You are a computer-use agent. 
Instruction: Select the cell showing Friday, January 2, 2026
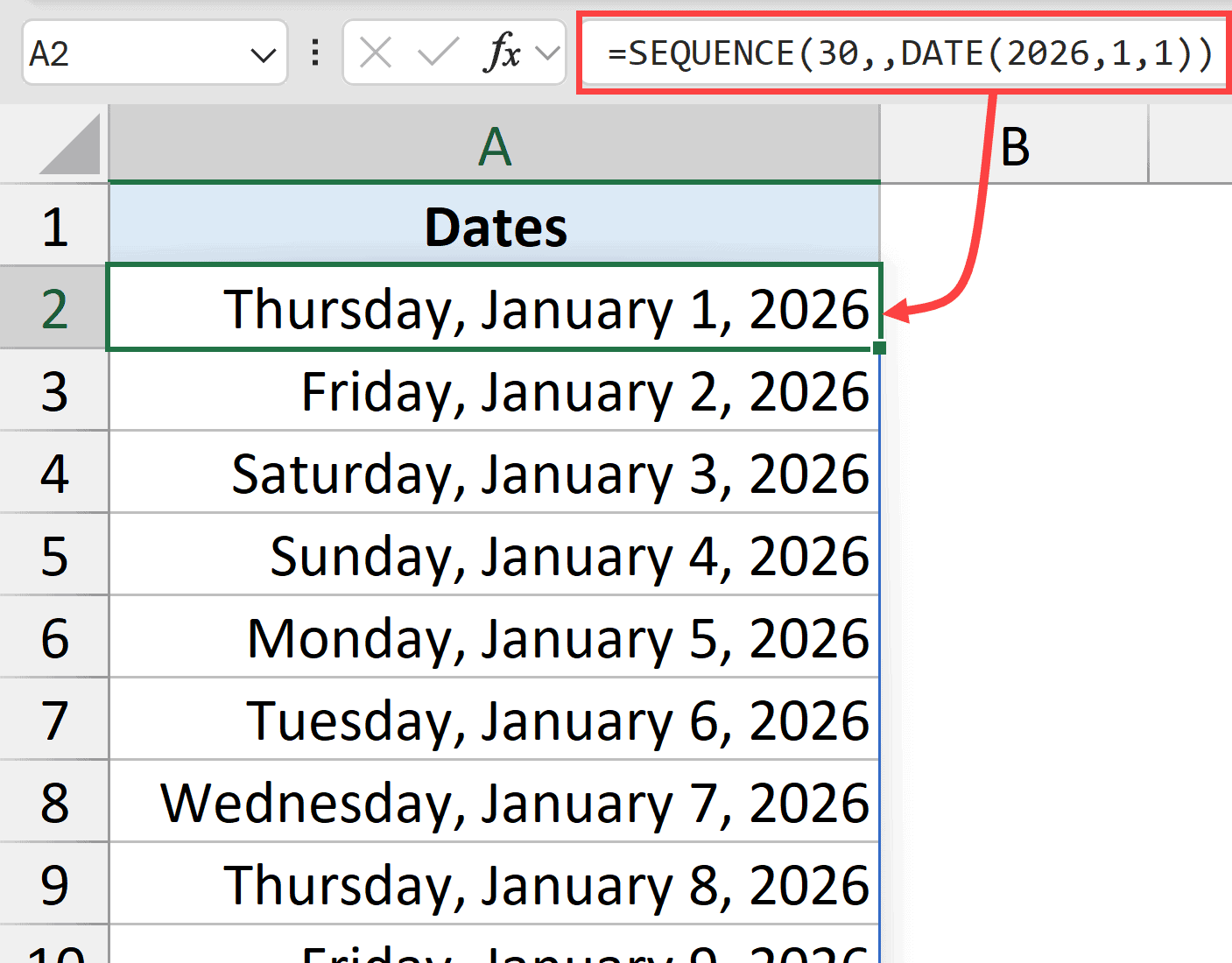(x=495, y=391)
